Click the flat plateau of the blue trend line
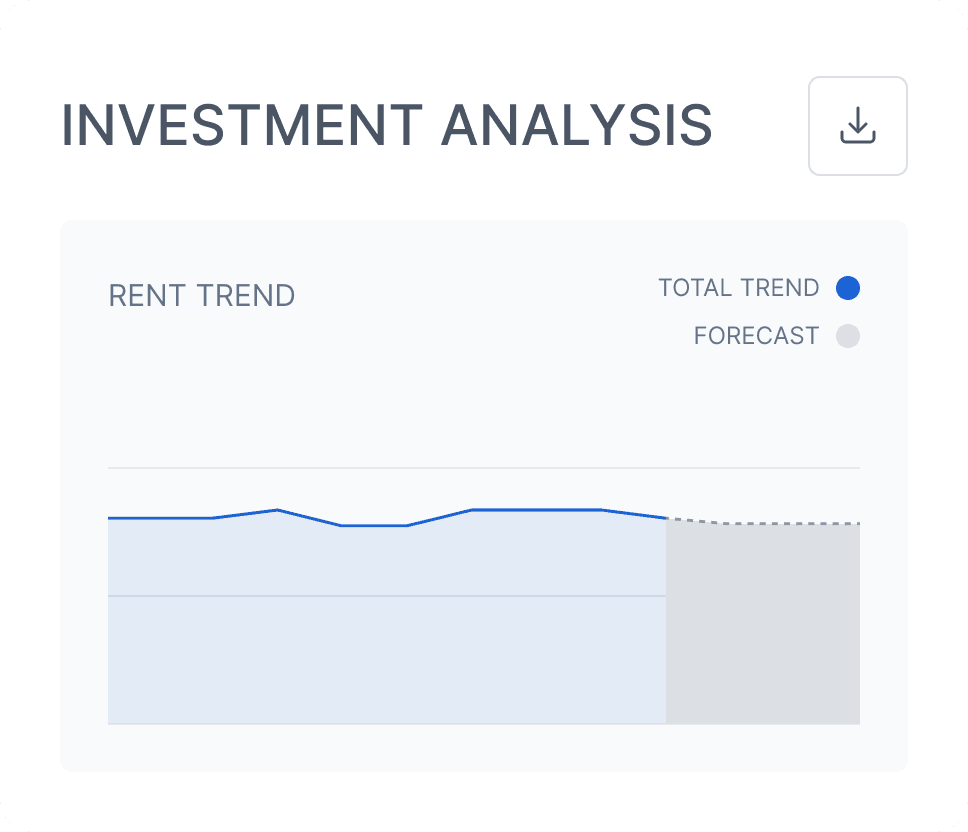The image size is (968, 832). [x=535, y=510]
